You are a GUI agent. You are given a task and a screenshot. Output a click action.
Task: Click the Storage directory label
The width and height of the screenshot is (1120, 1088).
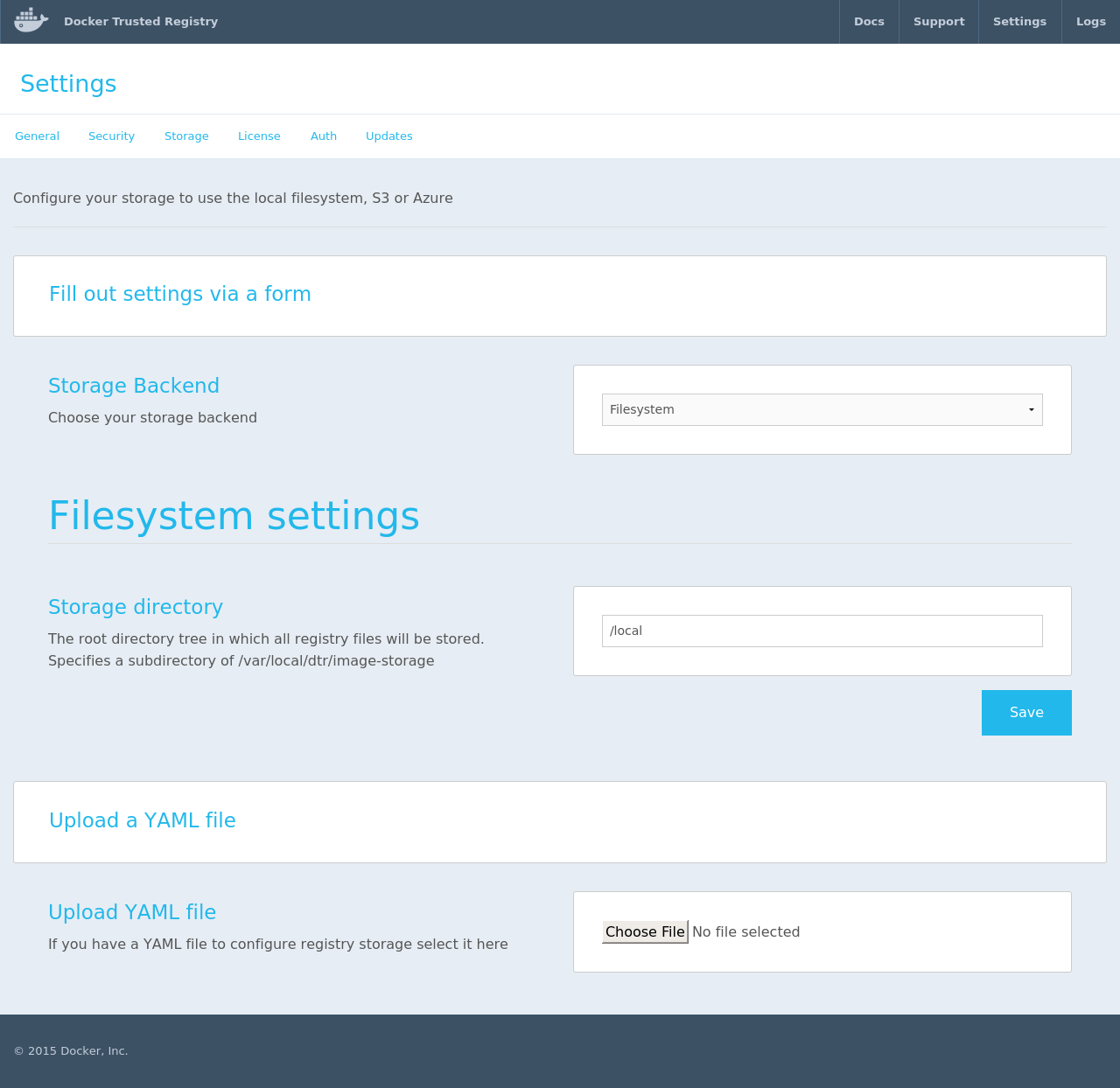136,607
